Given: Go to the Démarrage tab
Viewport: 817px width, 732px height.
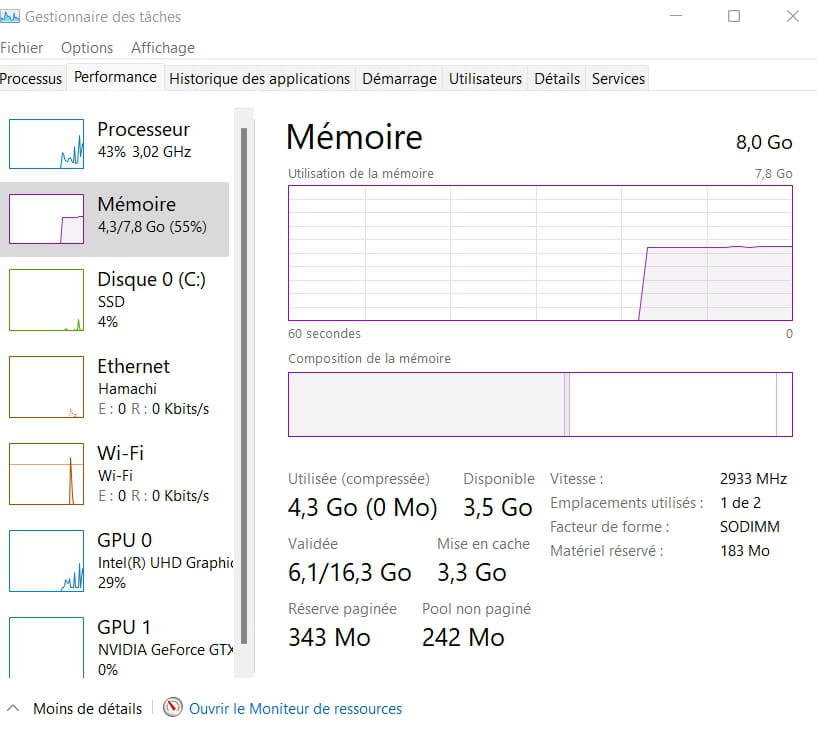Looking at the screenshot, I should point(399,79).
